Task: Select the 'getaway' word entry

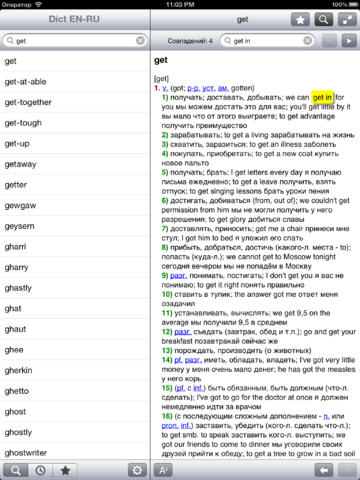Action: click(75, 164)
